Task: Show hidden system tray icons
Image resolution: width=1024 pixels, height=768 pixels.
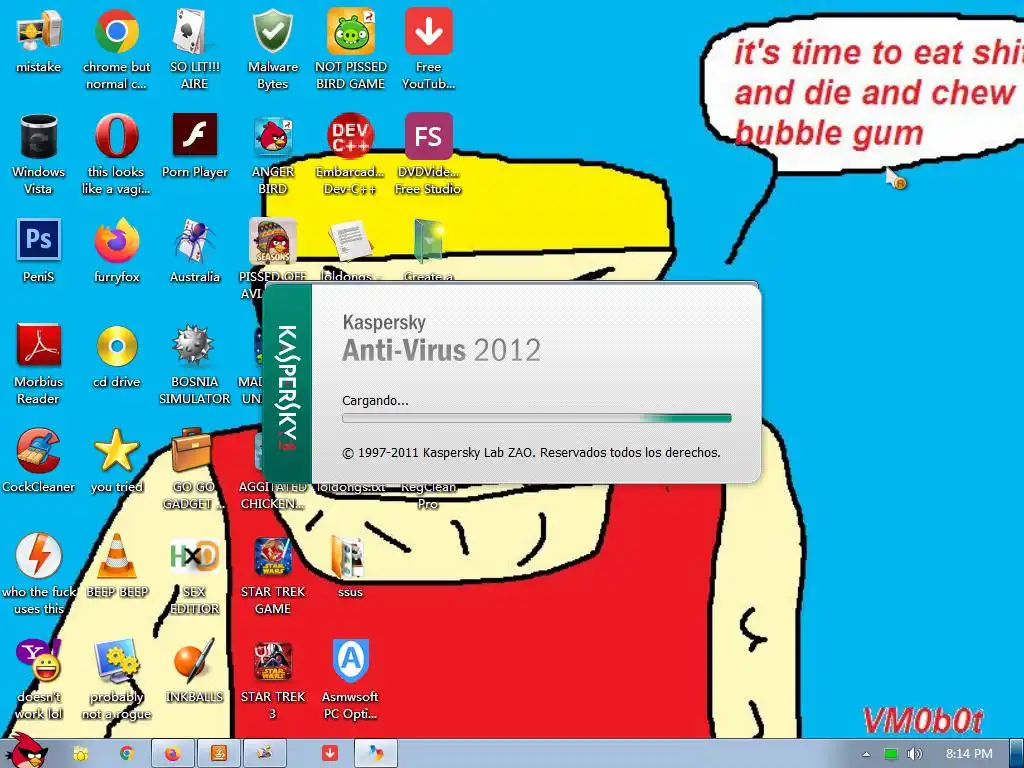Action: [867, 754]
